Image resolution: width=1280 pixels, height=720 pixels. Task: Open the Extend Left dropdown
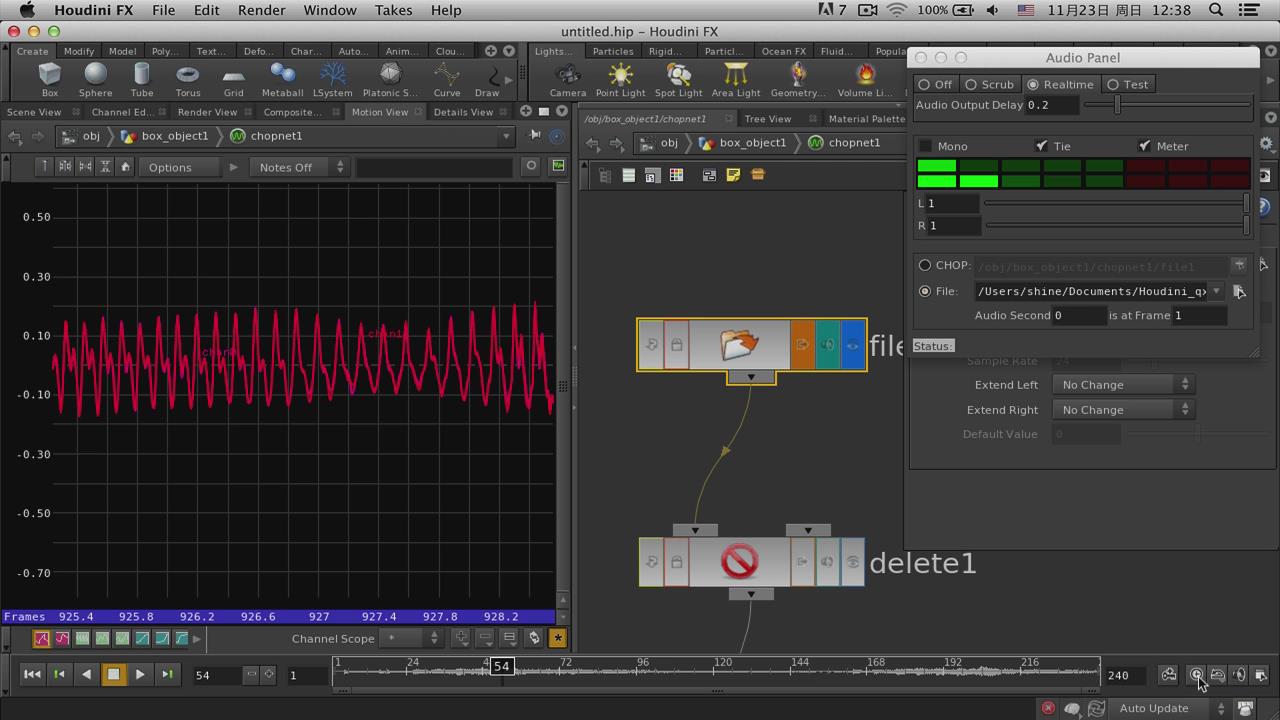(x=1124, y=385)
